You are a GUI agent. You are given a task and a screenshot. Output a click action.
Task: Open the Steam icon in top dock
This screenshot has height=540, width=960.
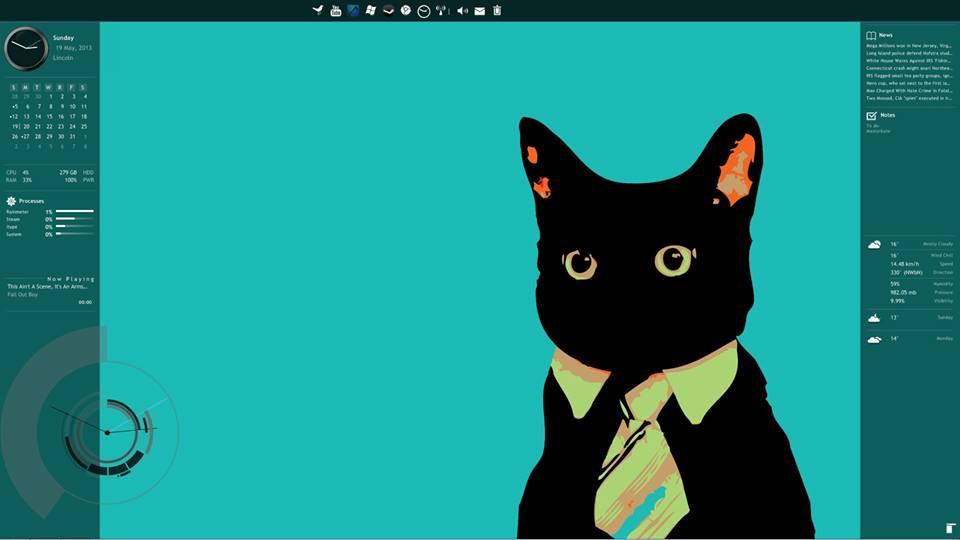tap(388, 10)
